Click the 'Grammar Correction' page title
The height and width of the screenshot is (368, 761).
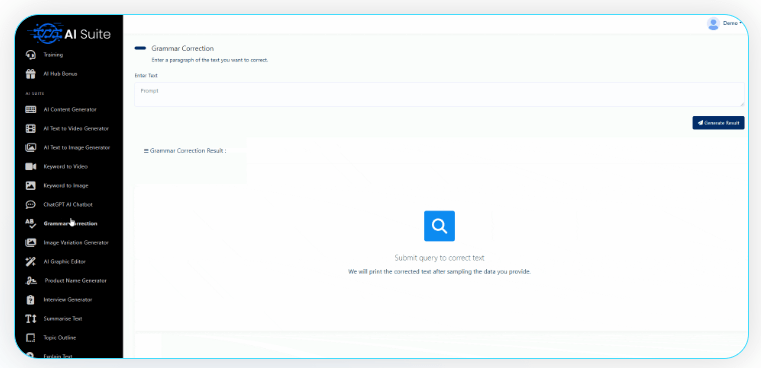[182, 49]
